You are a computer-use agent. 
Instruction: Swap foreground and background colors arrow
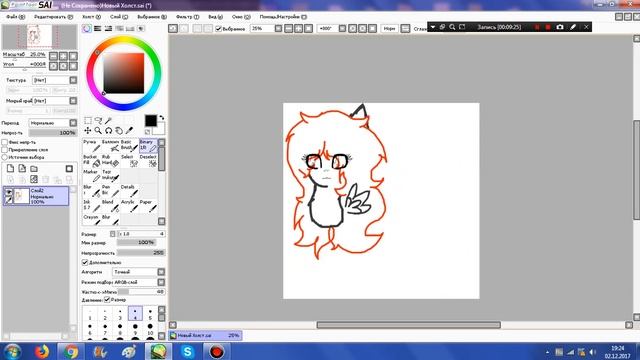coord(162,118)
